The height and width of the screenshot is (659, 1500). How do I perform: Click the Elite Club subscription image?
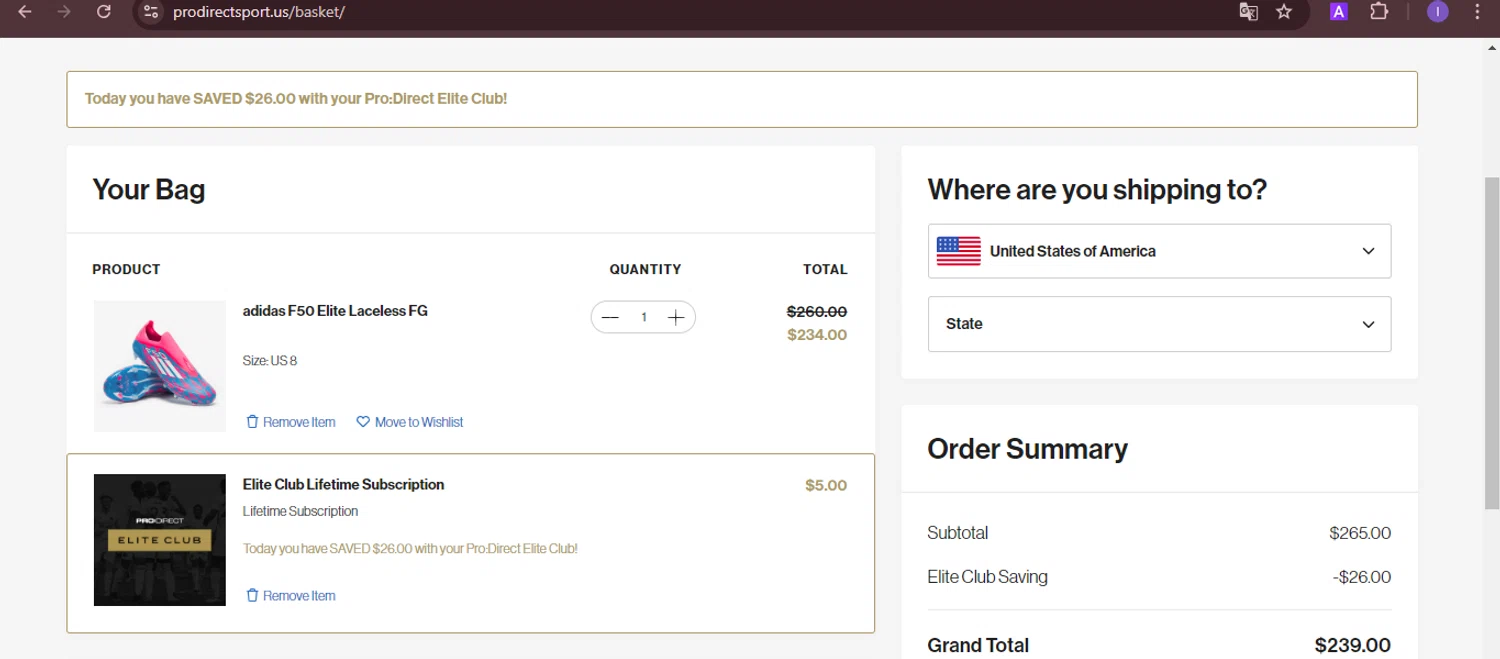click(x=160, y=540)
